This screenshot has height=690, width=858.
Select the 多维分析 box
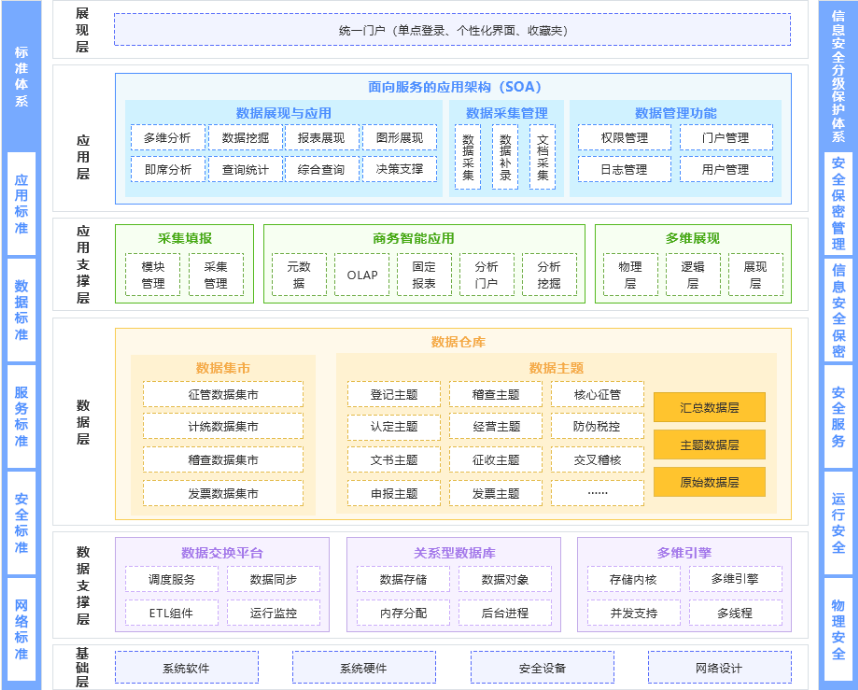tap(167, 138)
